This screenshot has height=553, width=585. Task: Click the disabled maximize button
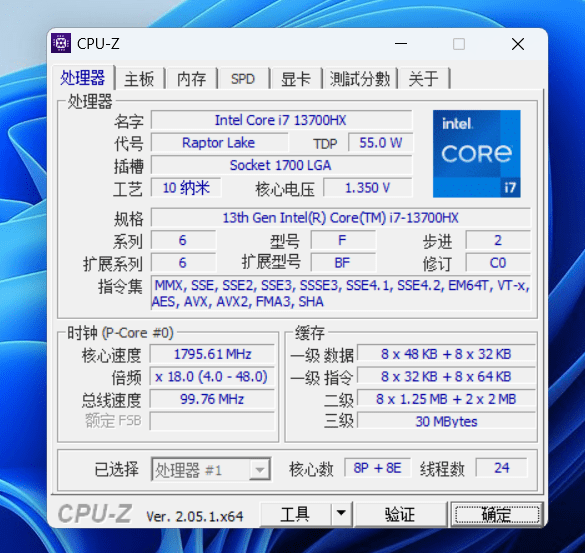459,44
